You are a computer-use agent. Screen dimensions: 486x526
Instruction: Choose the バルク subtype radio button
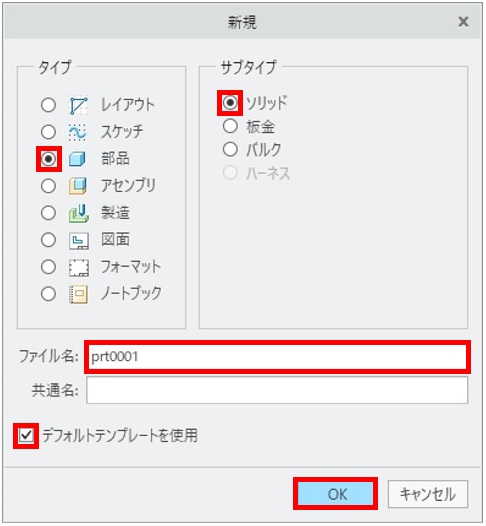[x=230, y=149]
